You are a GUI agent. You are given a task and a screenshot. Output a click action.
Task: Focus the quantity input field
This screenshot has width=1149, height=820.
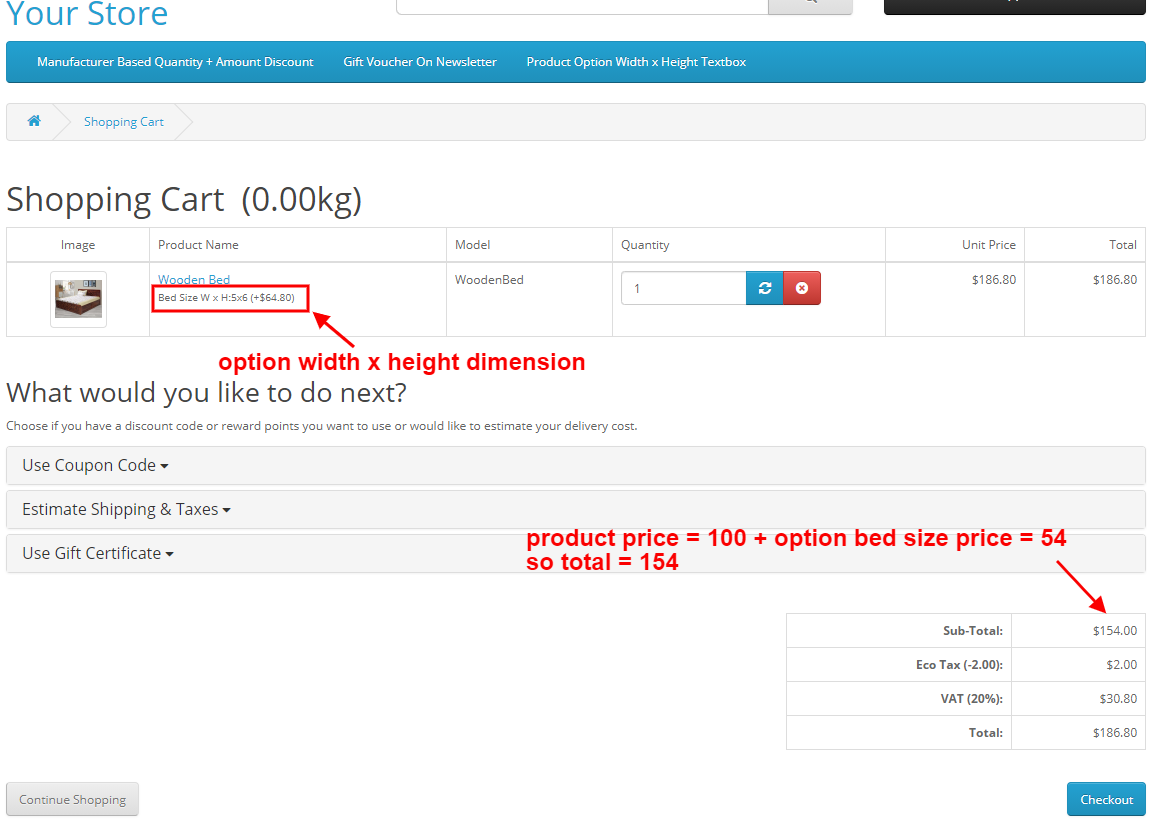pyautogui.click(x=683, y=288)
